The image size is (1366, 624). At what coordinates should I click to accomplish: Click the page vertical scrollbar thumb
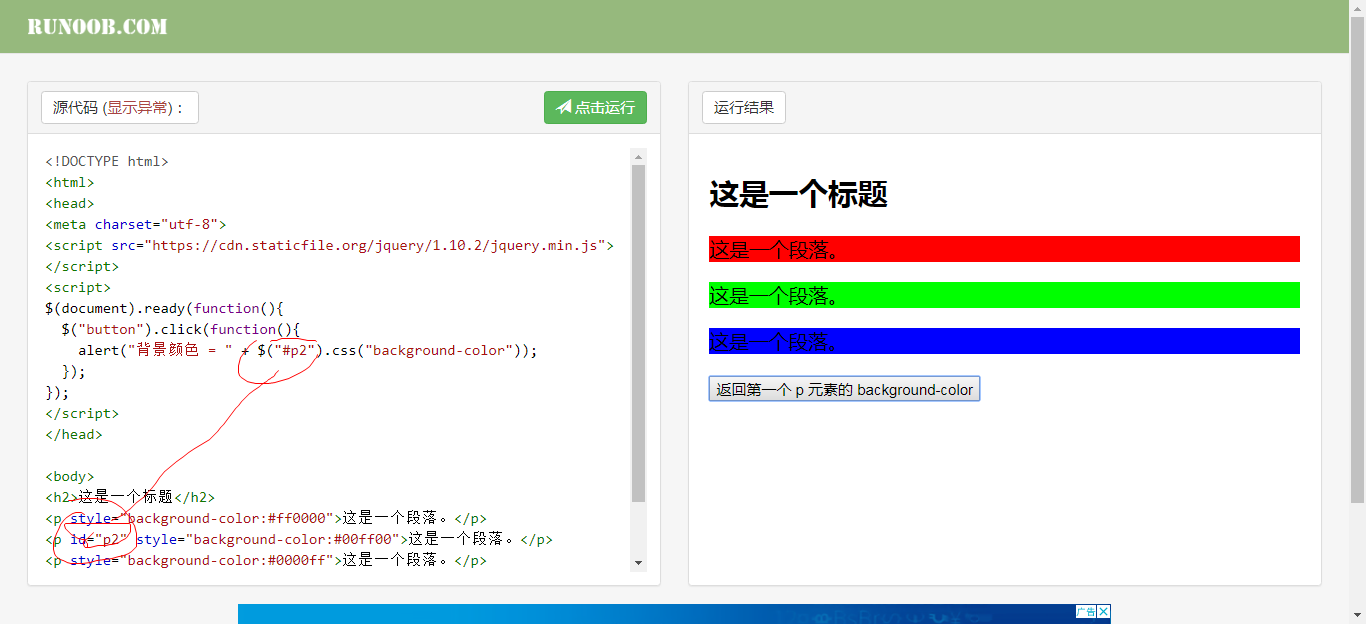pos(1357,260)
